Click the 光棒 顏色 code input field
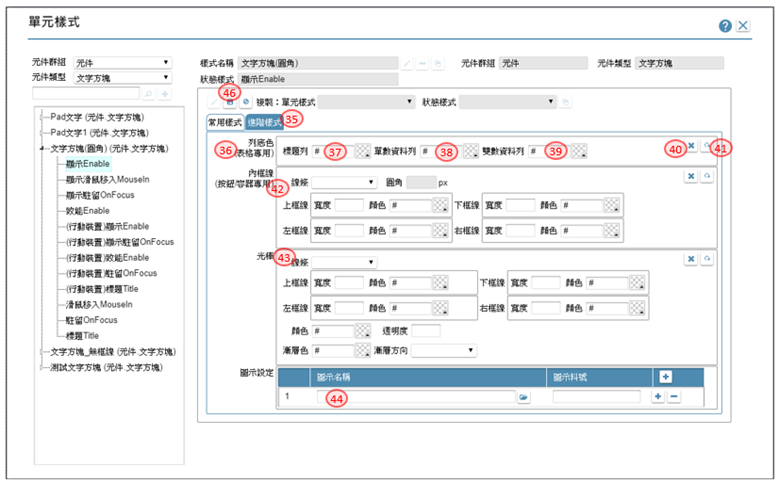The width and height of the screenshot is (779, 487). click(x=334, y=331)
